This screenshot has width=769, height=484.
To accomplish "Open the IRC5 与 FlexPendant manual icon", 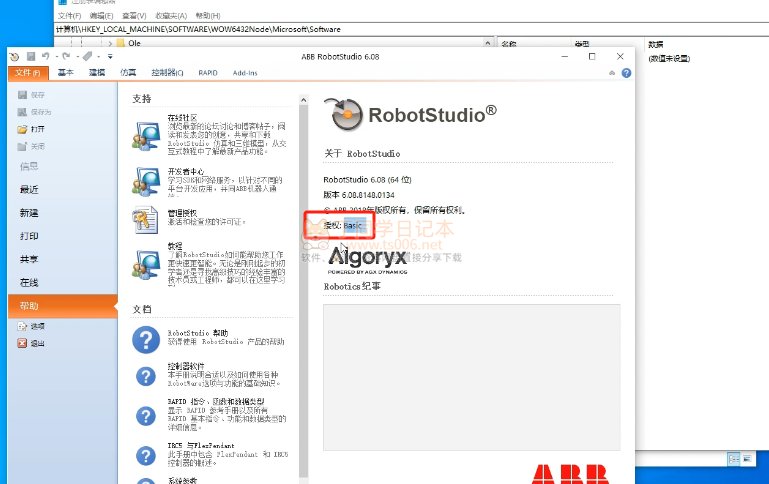I will 146,456.
